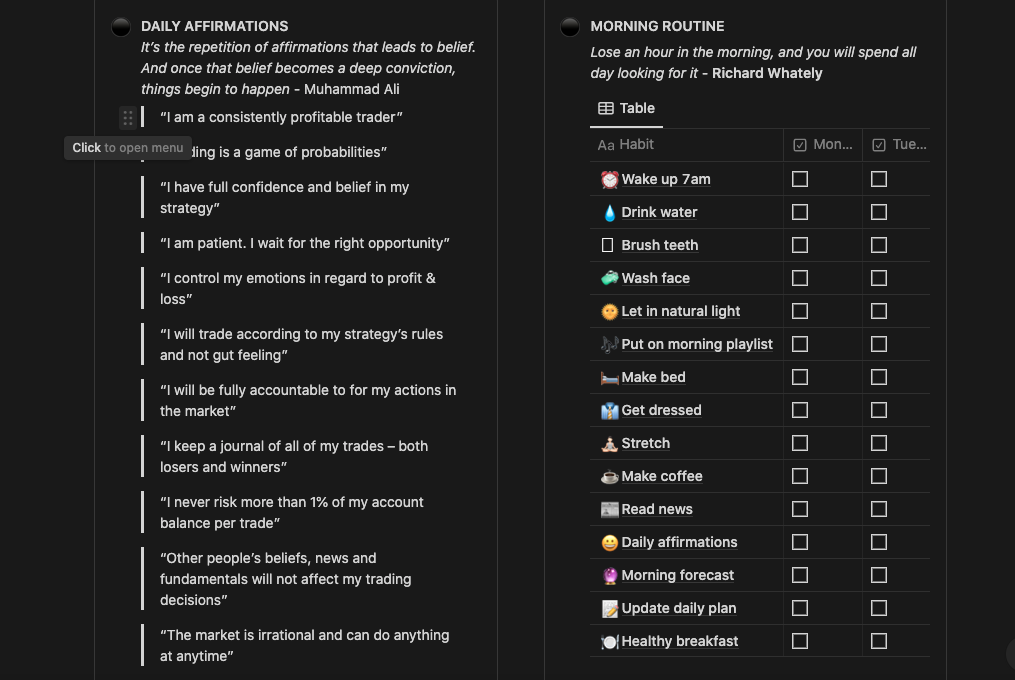This screenshot has height=680, width=1015.
Task: Click the sun icon for Let in natural light
Action: pyautogui.click(x=609, y=312)
